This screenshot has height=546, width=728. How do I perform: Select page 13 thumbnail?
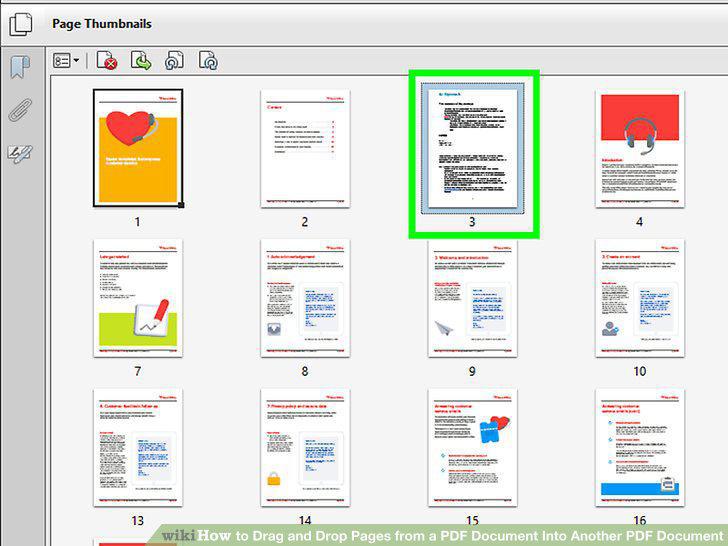pyautogui.click(x=138, y=448)
